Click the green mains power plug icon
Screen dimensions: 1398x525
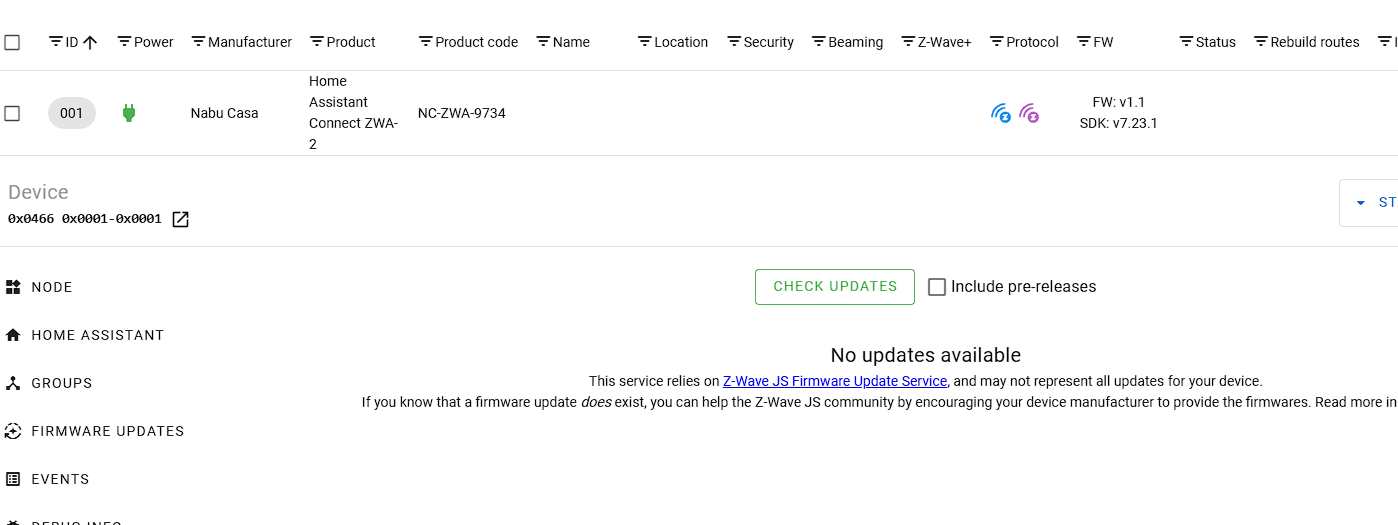(x=128, y=113)
